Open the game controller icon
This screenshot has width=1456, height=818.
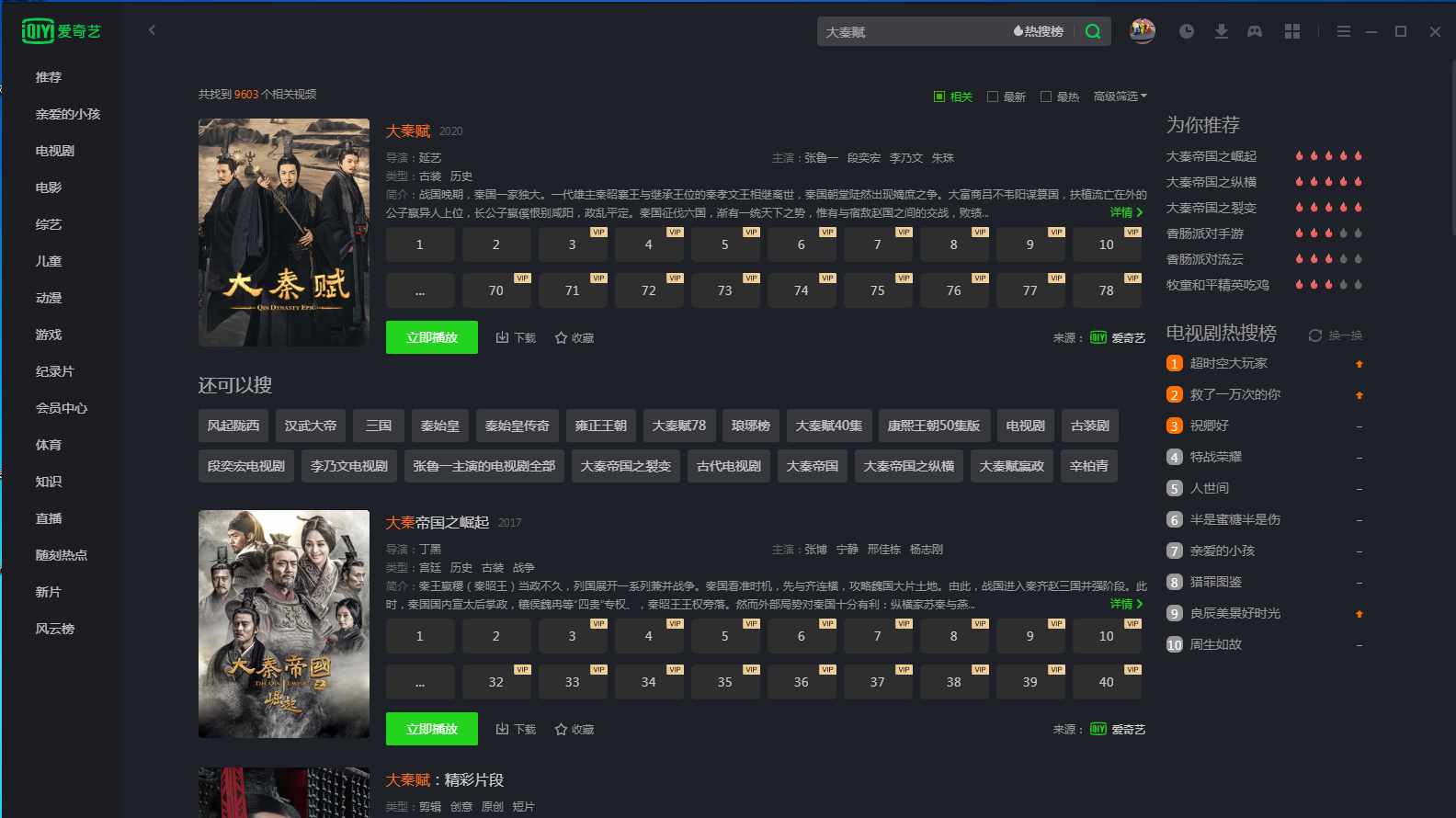1255,31
